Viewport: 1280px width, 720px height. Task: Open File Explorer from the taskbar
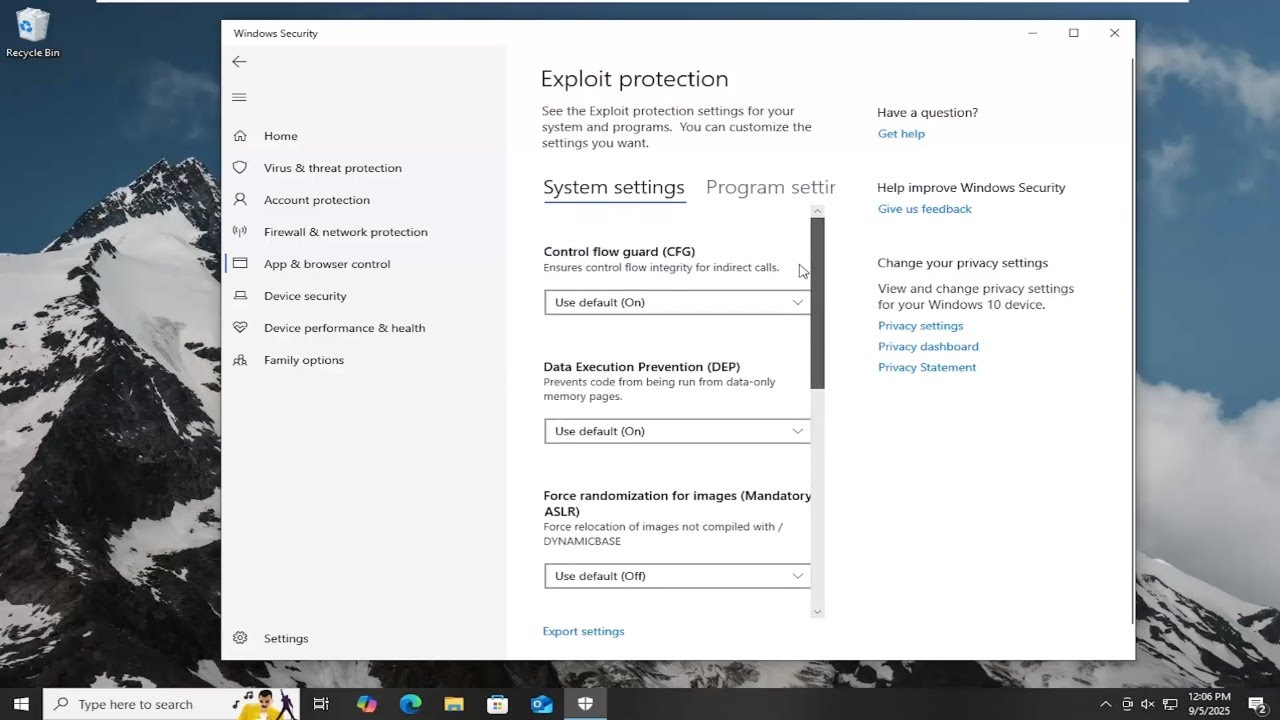coord(454,704)
